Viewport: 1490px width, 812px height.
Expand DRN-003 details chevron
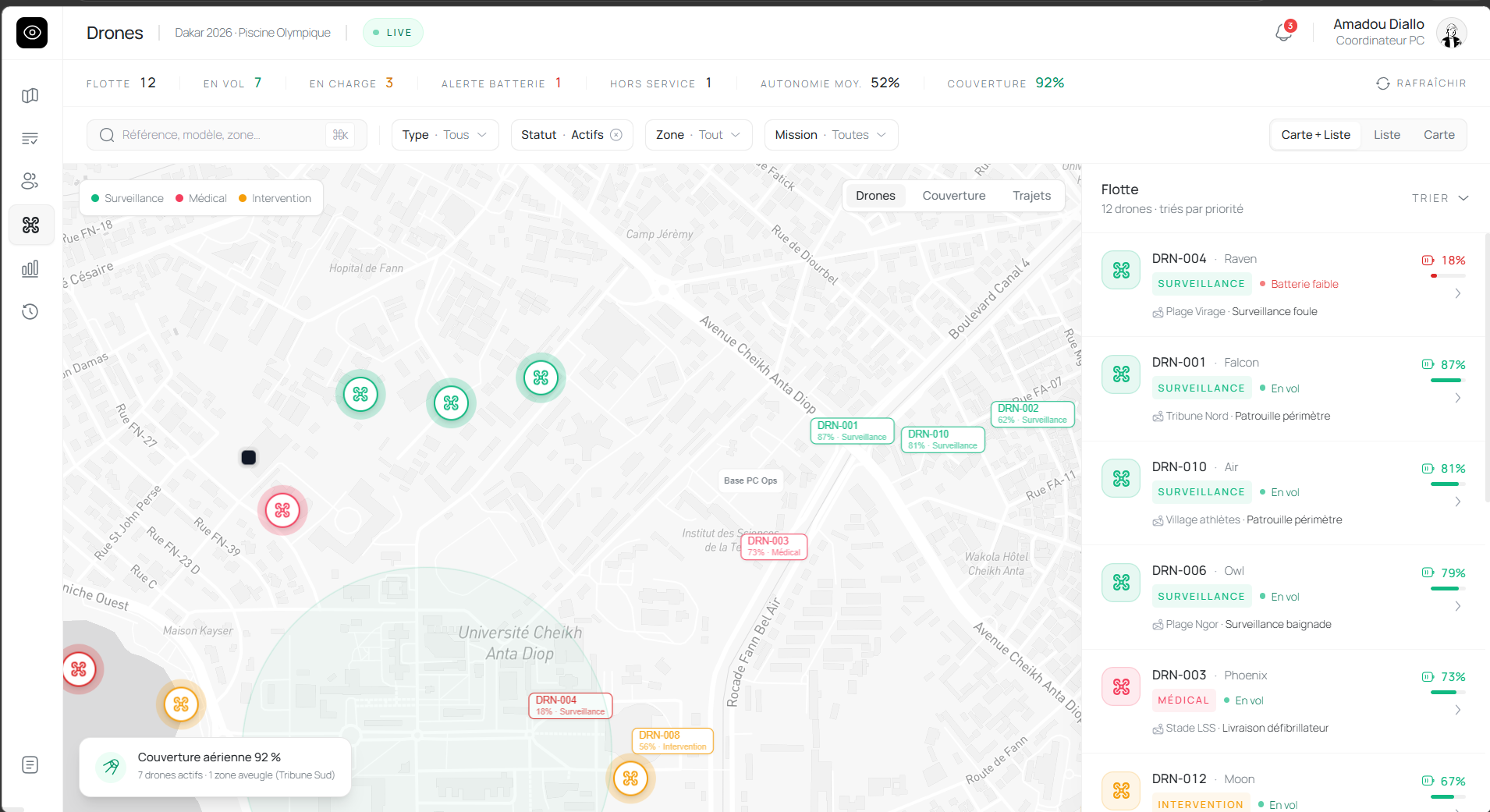coord(1457,711)
